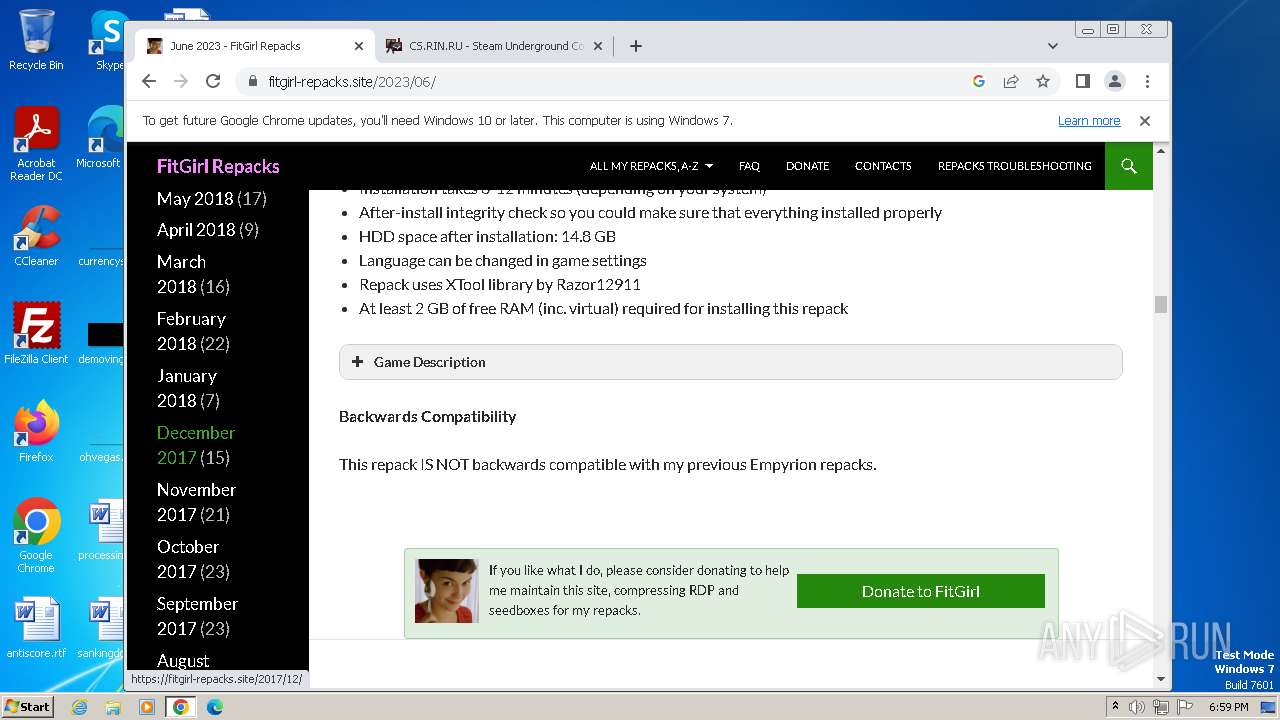Open the December 2017 archive link

(x=196, y=444)
